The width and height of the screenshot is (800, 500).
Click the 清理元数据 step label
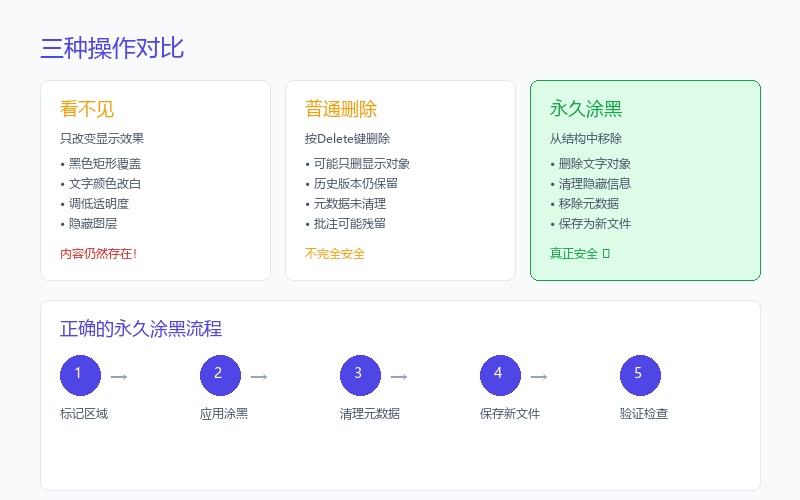click(x=370, y=413)
